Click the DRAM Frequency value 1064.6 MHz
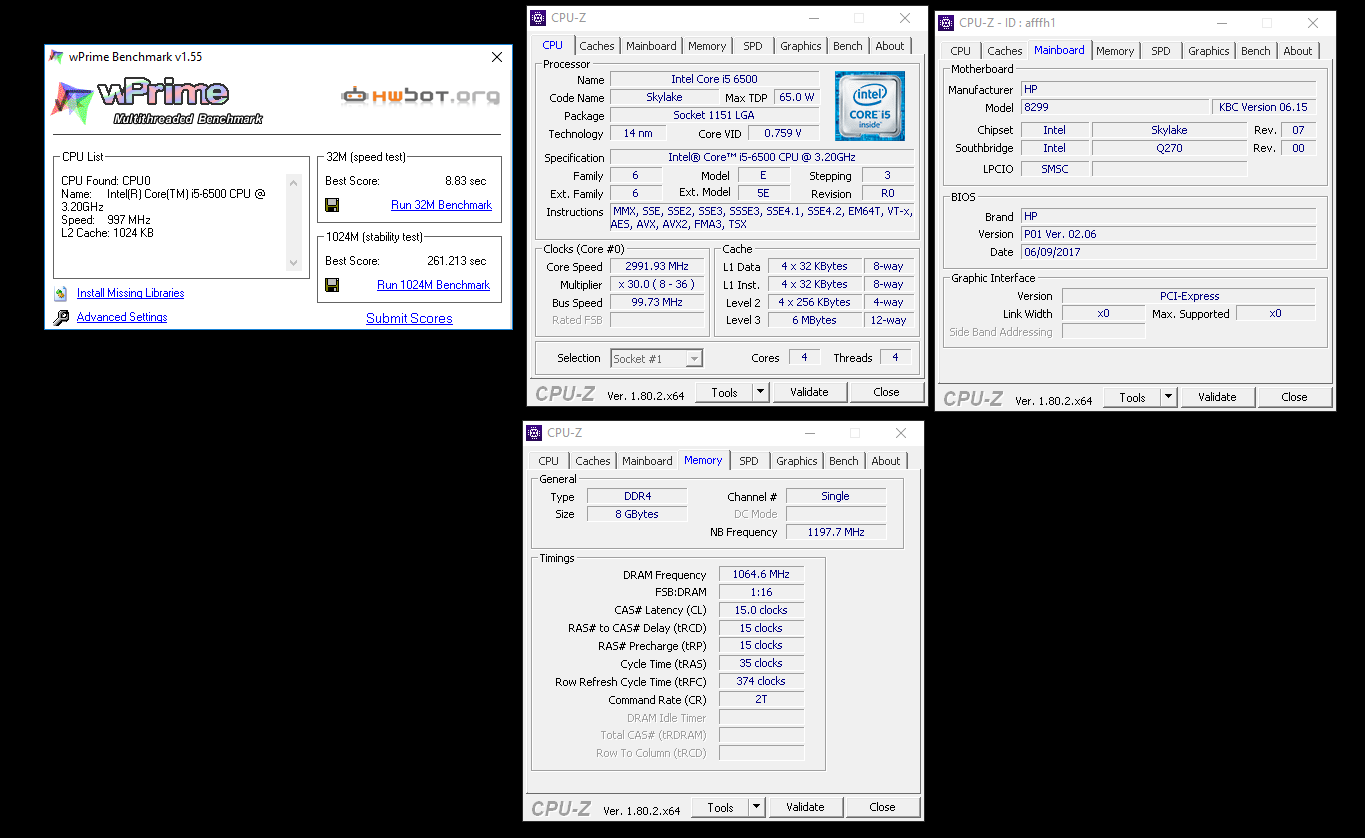Image resolution: width=1365 pixels, height=838 pixels. [x=761, y=574]
